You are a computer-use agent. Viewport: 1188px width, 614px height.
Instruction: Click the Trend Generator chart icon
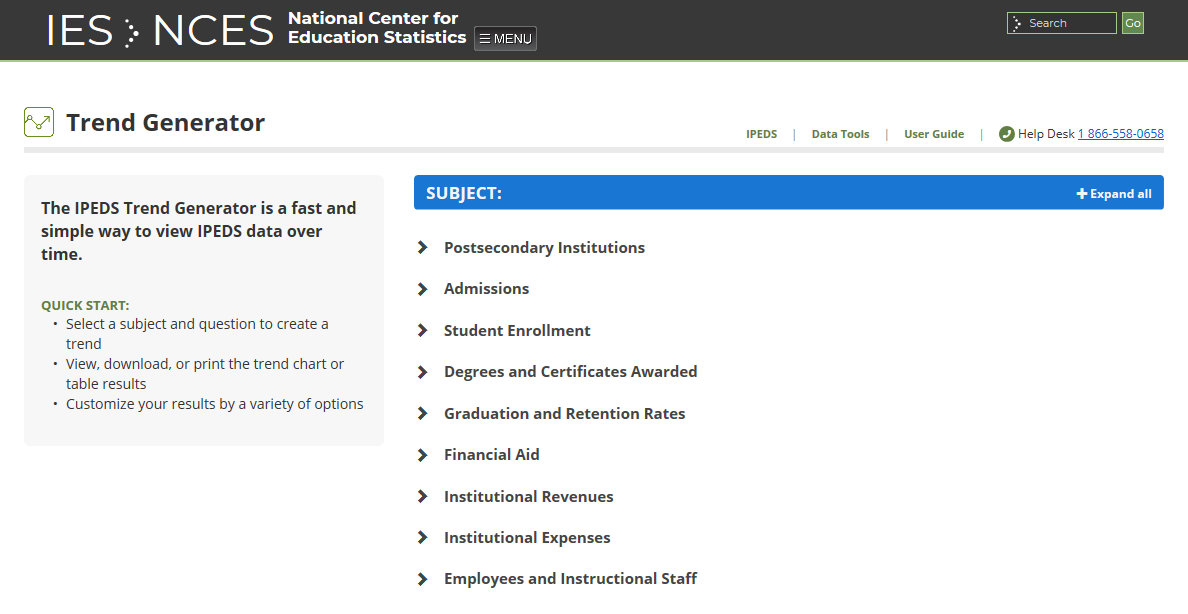[39, 122]
